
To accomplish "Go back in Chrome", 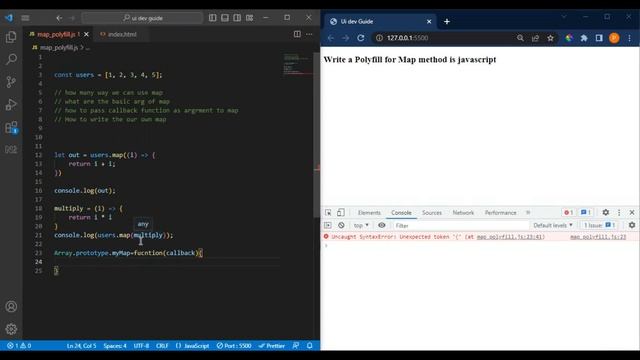I will tap(331, 38).
